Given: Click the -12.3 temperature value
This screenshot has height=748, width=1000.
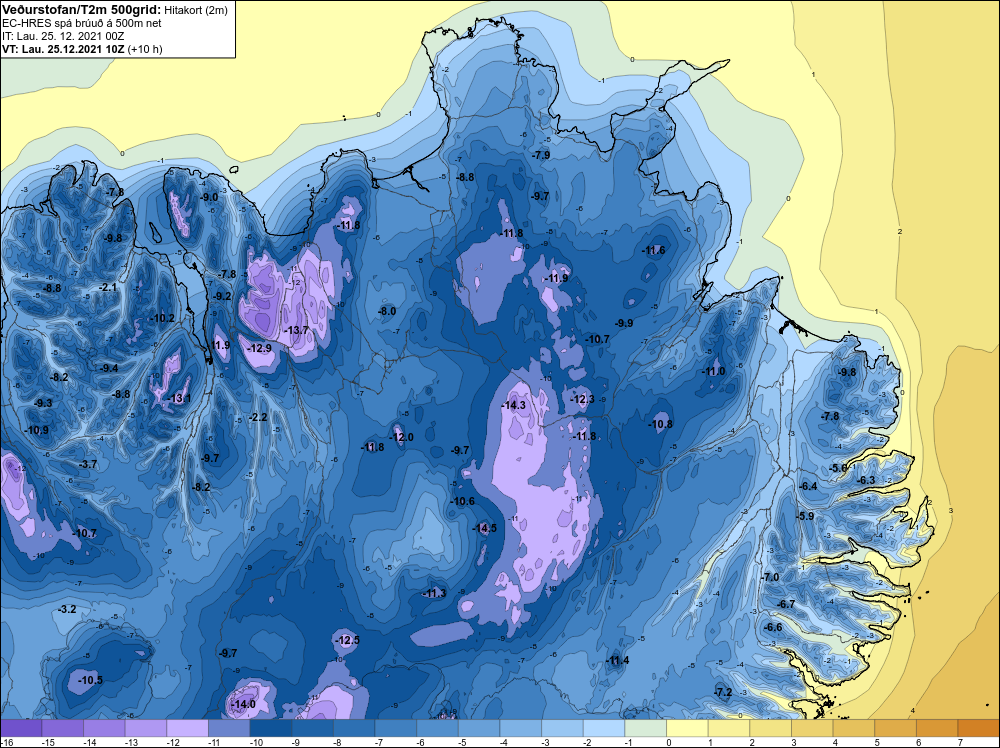Looking at the screenshot, I should (x=582, y=399).
